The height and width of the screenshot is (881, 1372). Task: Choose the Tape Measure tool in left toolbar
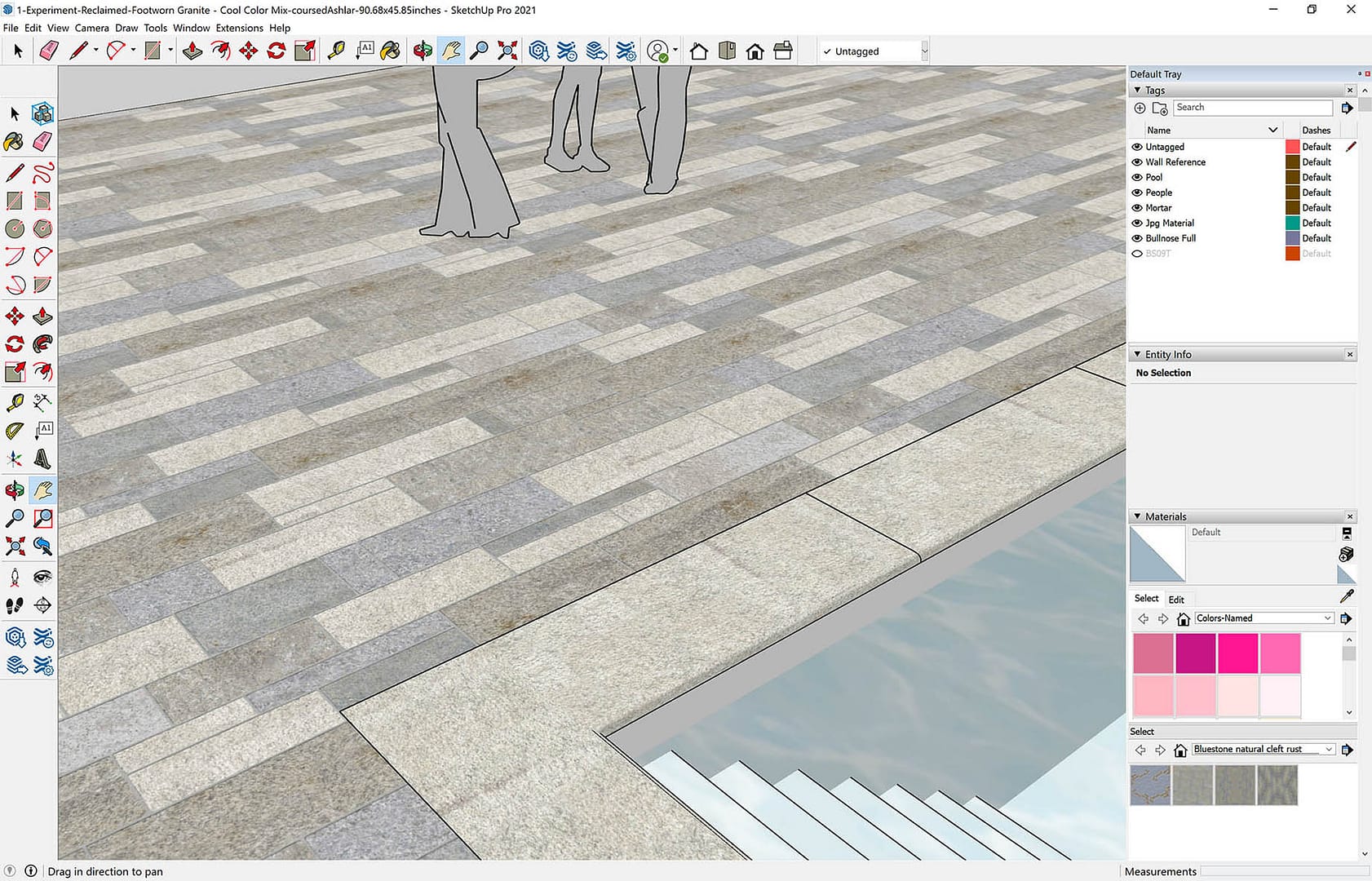point(14,403)
